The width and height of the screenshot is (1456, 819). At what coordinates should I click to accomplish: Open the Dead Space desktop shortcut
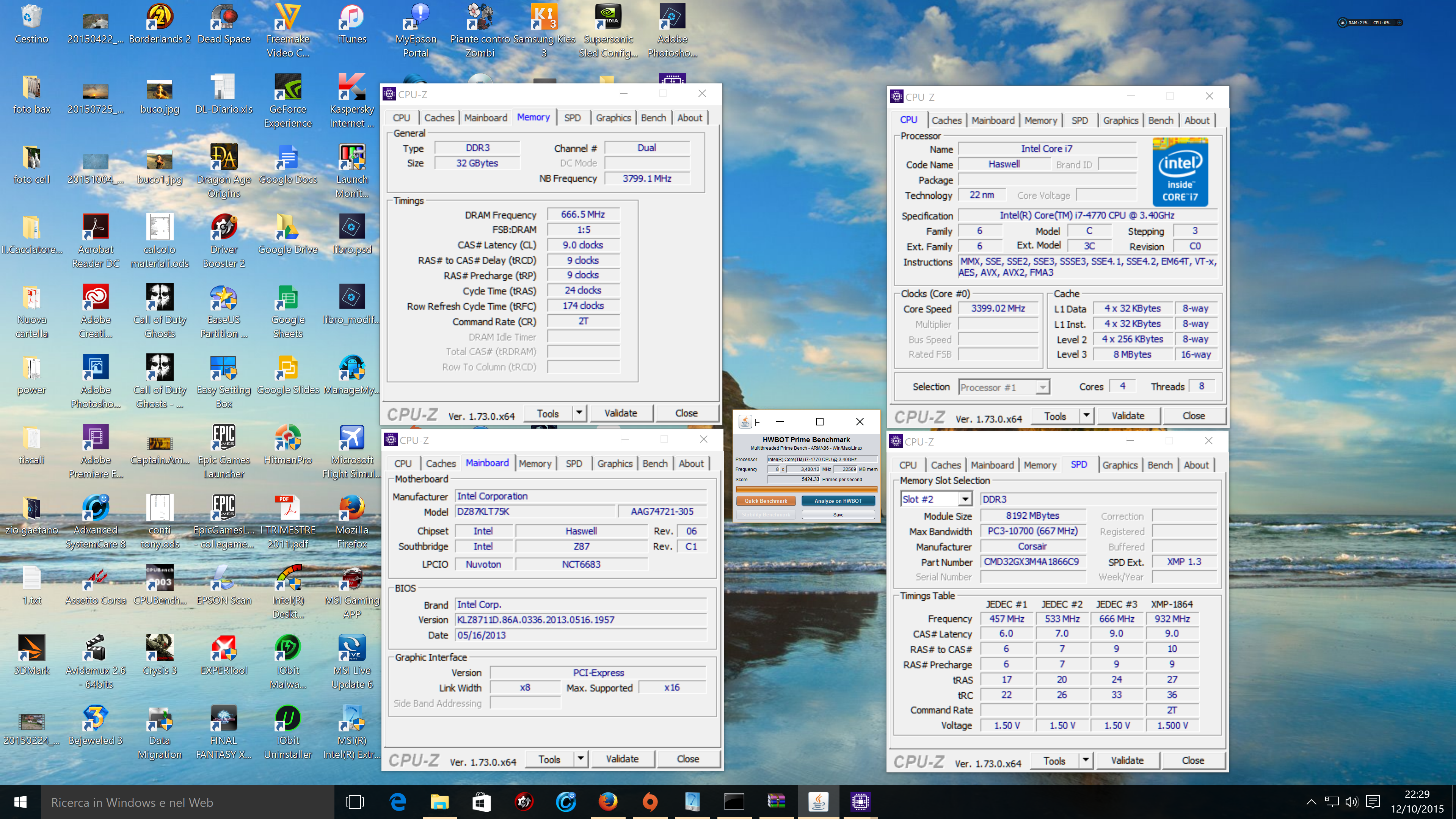click(x=224, y=24)
